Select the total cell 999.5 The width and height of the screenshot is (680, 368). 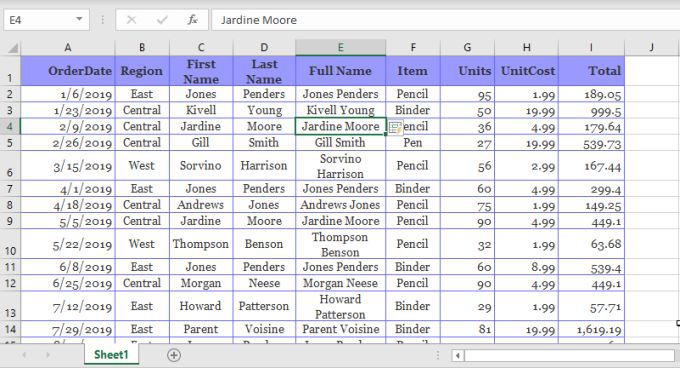pyautogui.click(x=592, y=111)
